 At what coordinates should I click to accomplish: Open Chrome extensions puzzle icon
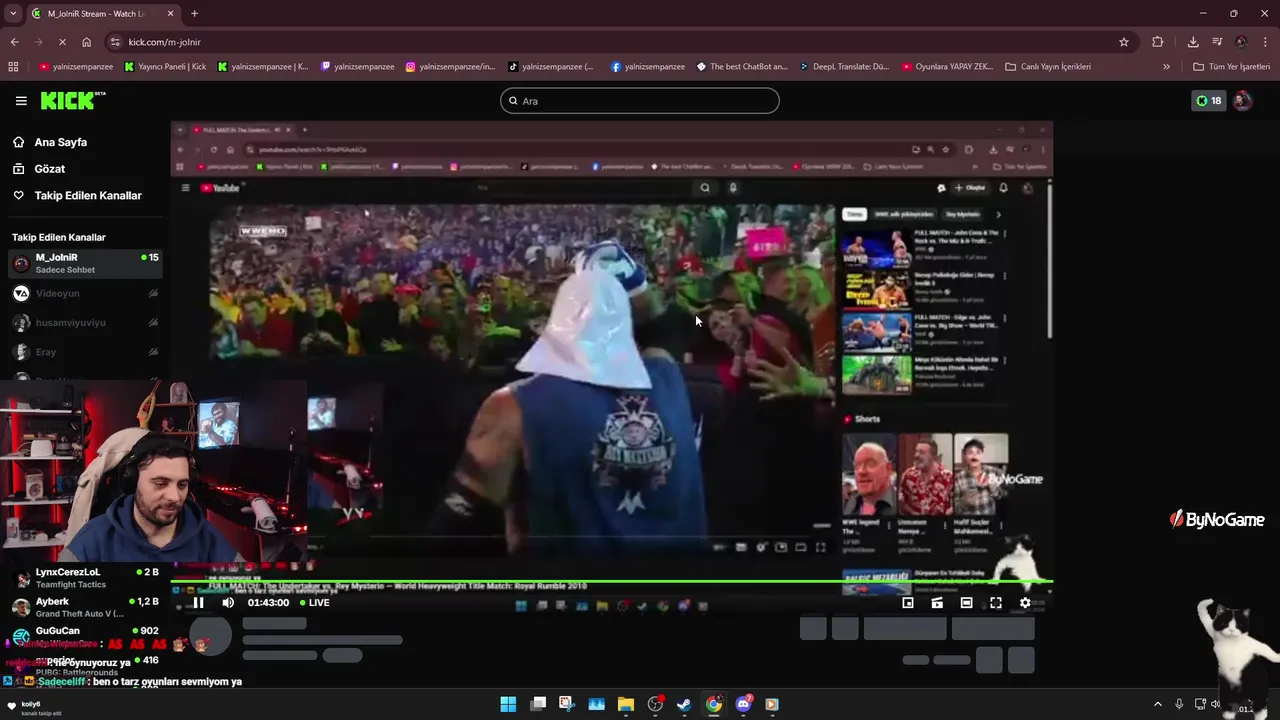[x=1158, y=42]
